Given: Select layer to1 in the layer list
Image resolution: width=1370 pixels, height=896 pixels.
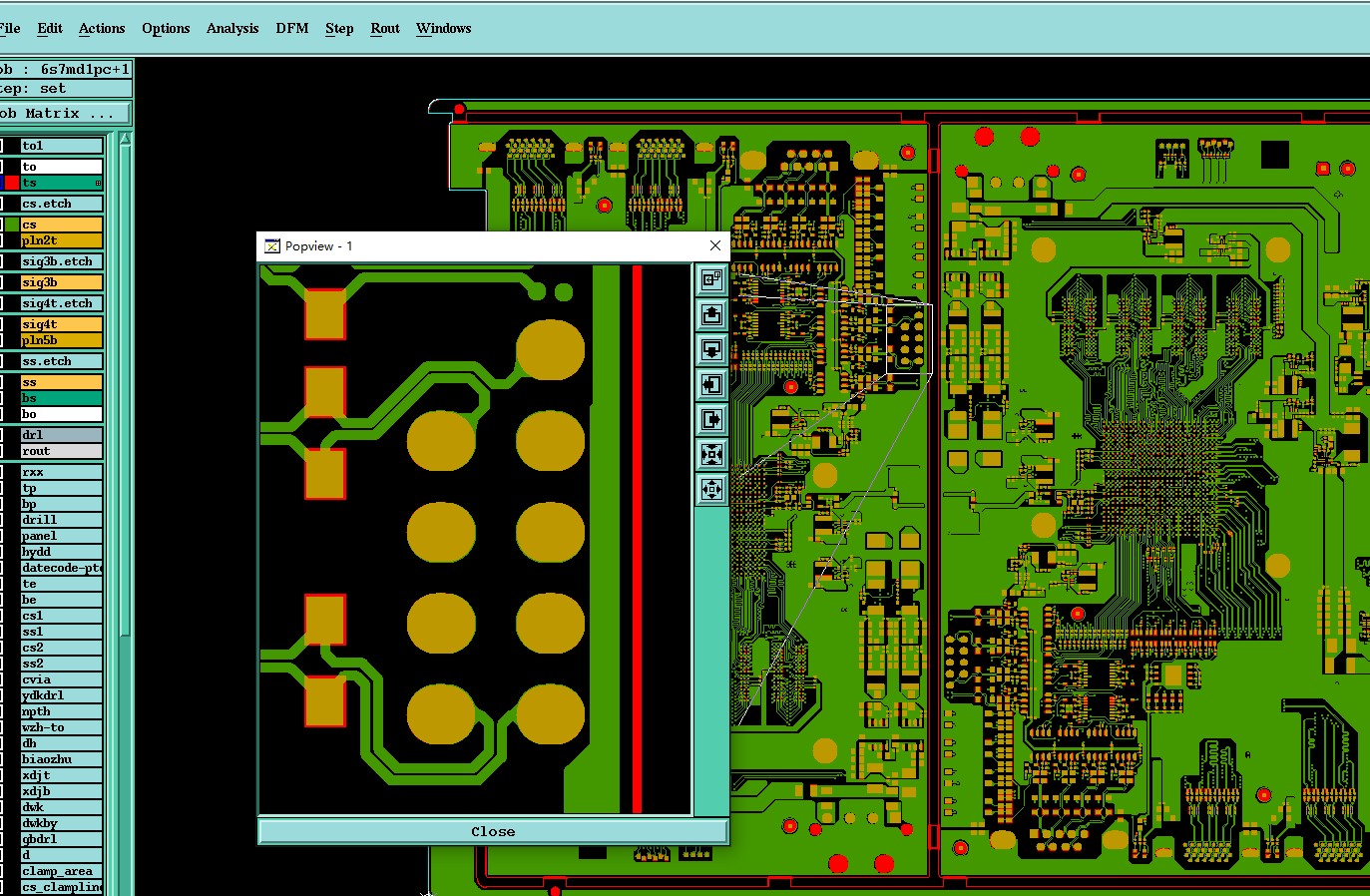Looking at the screenshot, I should pyautogui.click(x=61, y=146).
